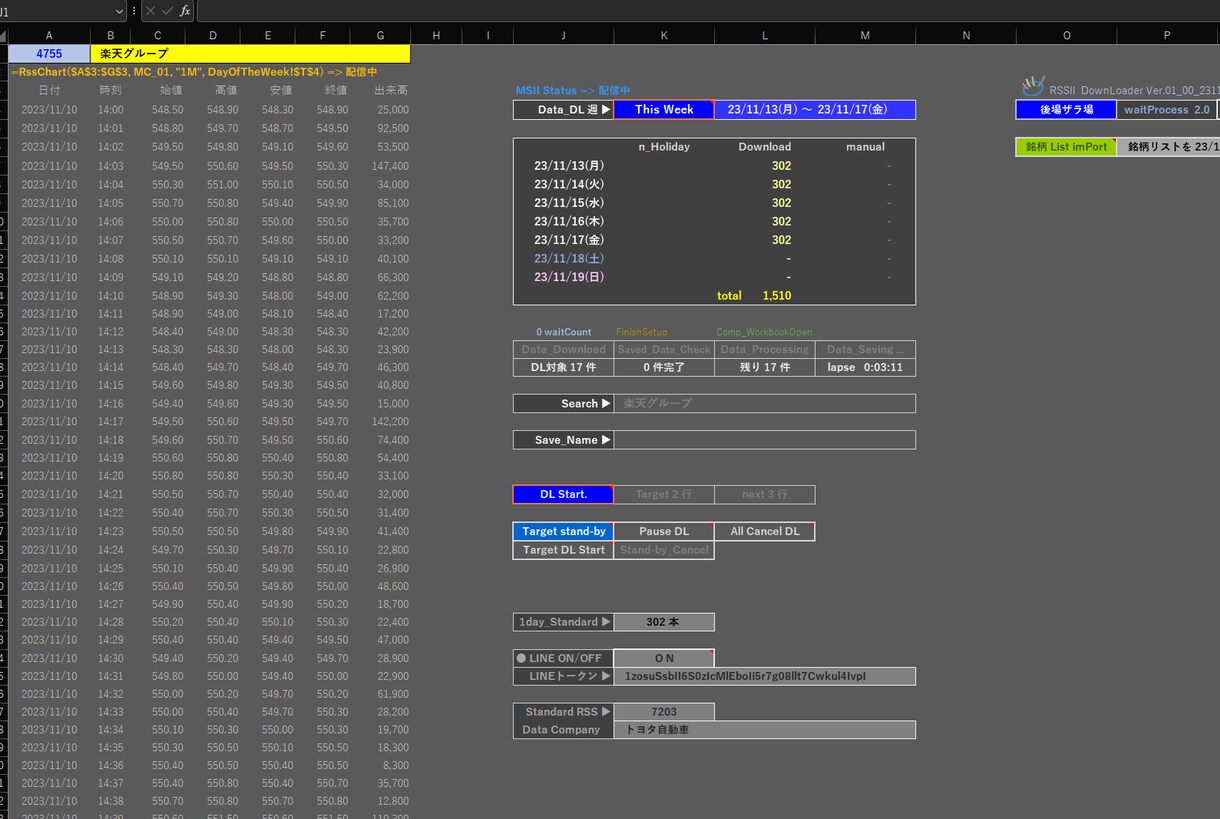Click the Download count for 23/11/15(水)
Viewport: 1220px width, 819px height.
(781, 203)
